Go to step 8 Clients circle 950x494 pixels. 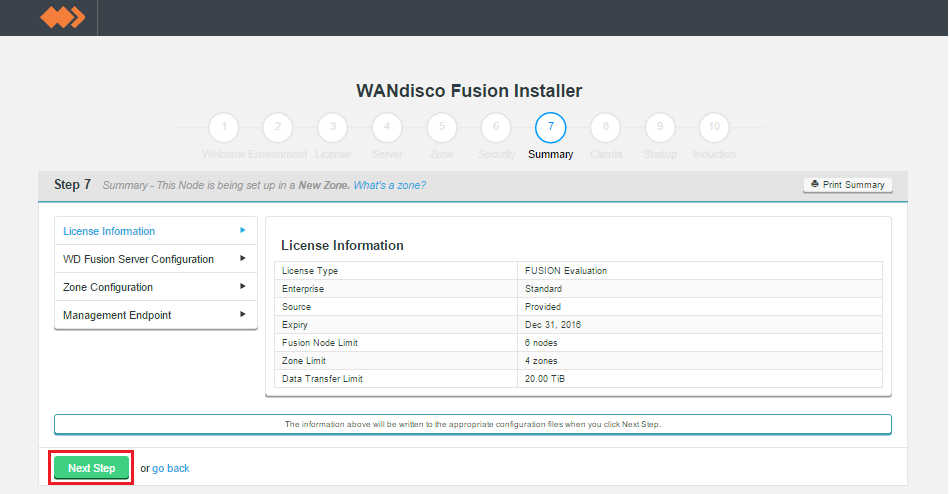(x=606, y=127)
